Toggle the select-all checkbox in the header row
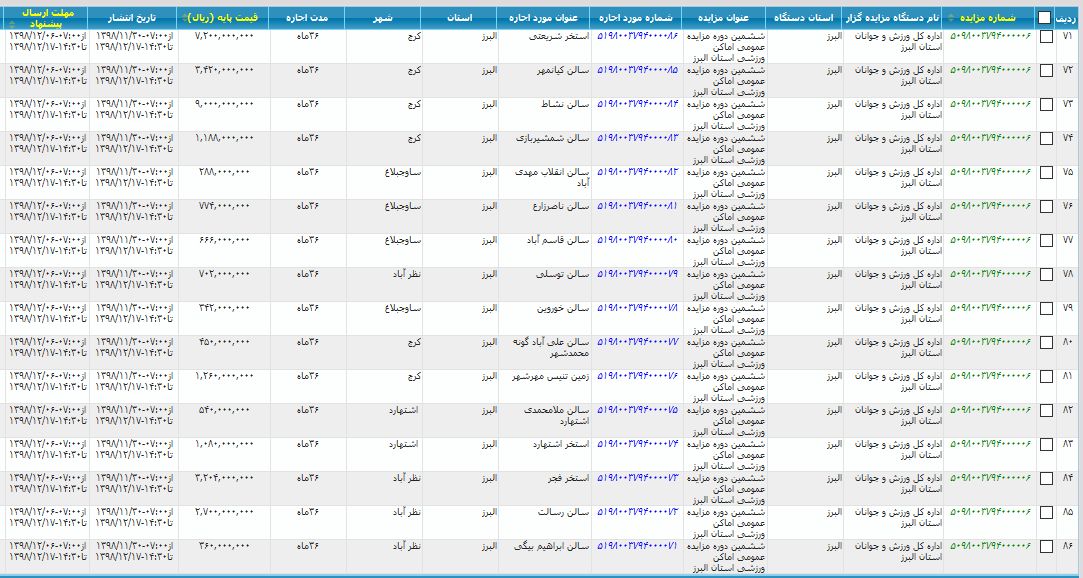The image size is (1083, 578). [1044, 18]
